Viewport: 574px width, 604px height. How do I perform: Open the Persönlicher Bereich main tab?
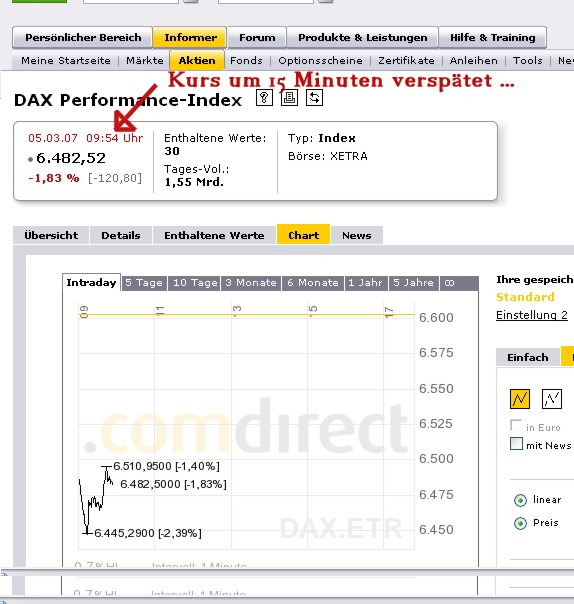click(x=82, y=37)
